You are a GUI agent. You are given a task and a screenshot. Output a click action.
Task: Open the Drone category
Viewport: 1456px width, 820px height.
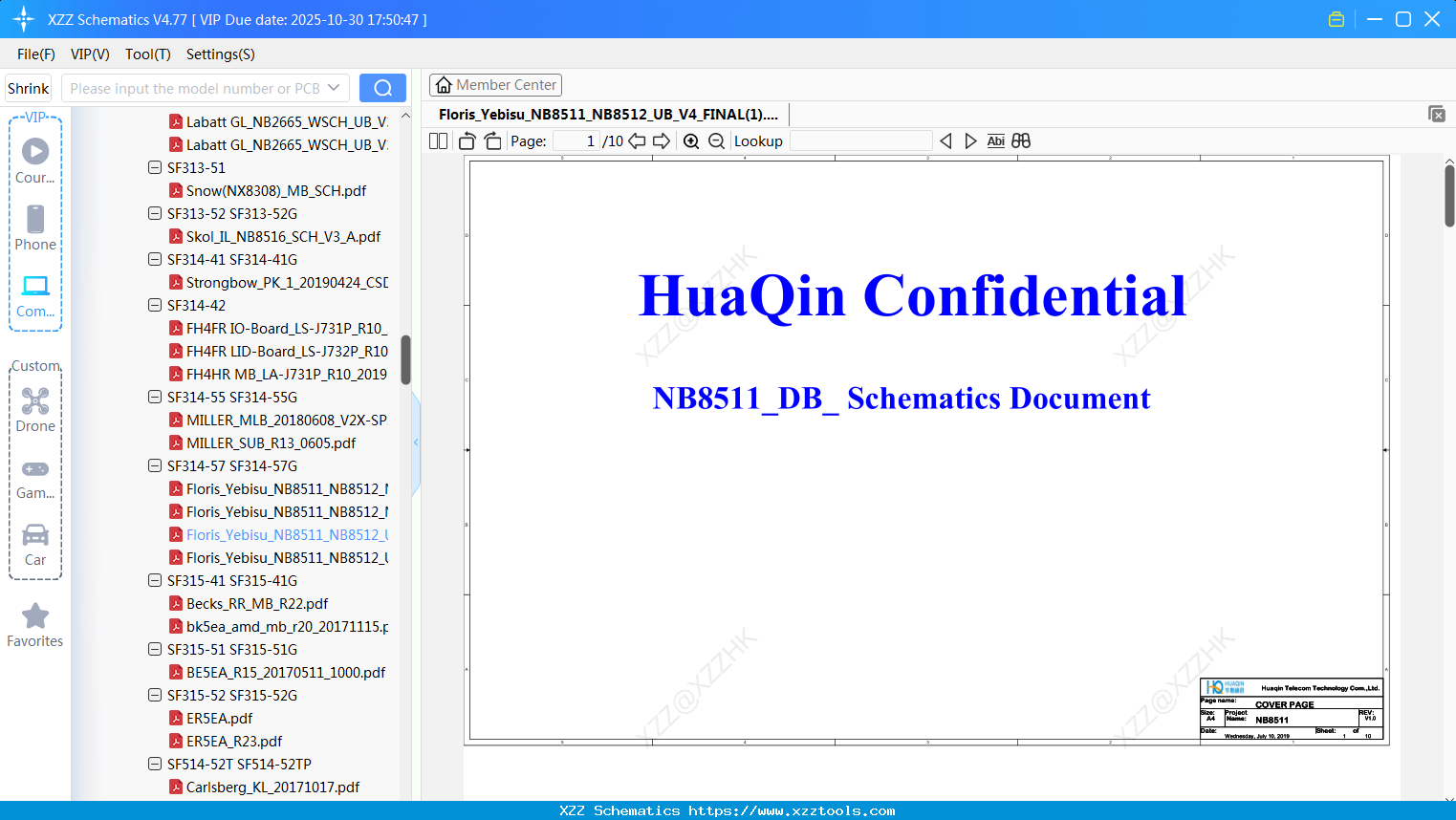(35, 409)
